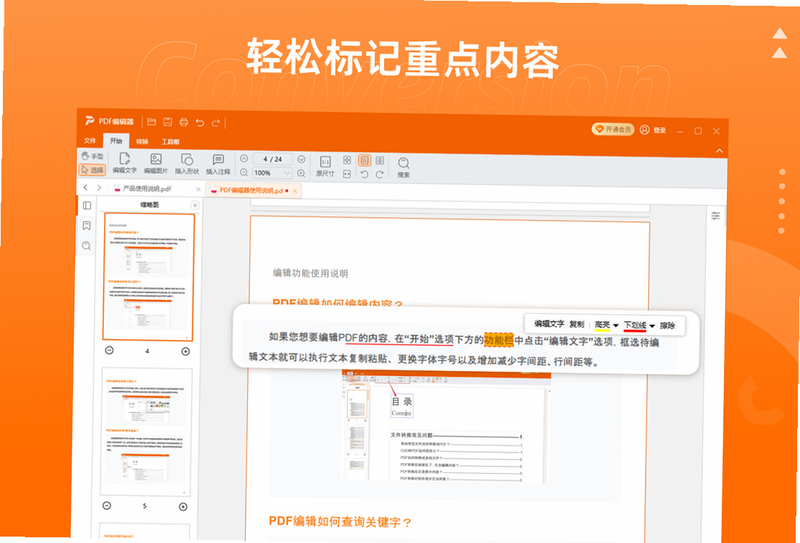The image size is (800, 543).
Task: Go to previous page with up arrow
Action: pyautogui.click(x=244, y=159)
